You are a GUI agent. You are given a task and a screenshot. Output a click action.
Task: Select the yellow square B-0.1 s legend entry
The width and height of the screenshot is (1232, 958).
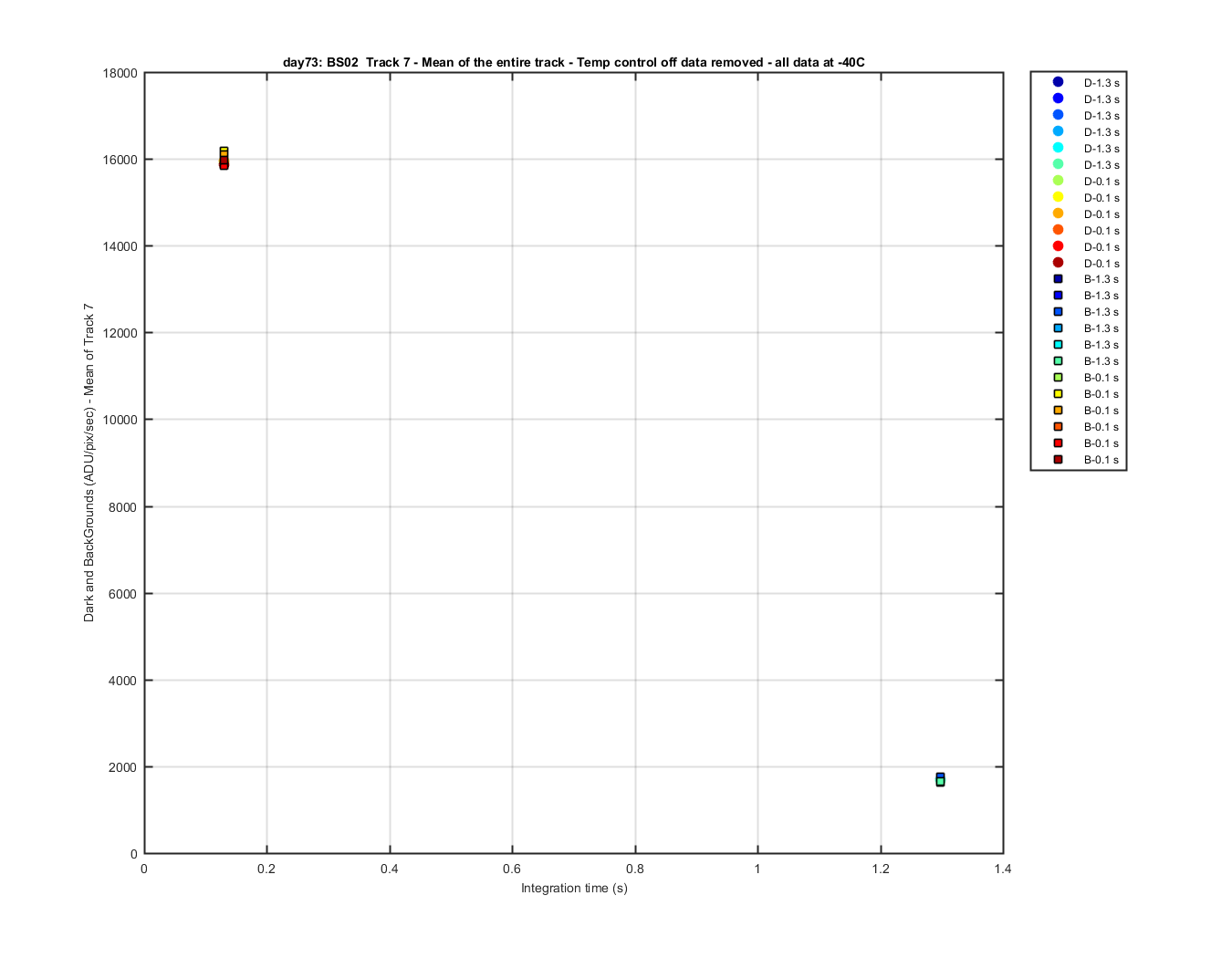(1085, 394)
